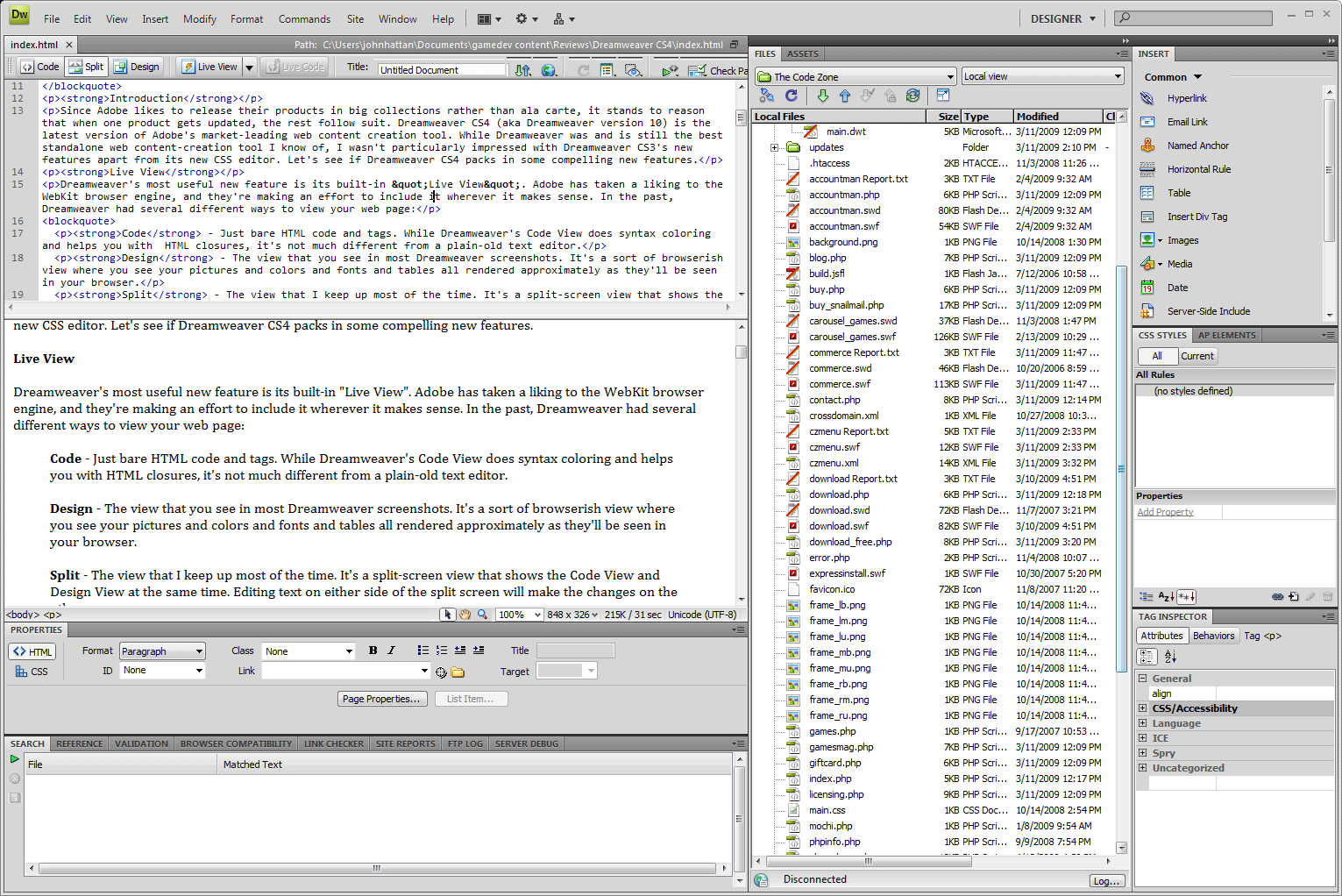Expand Files panel to show both sites

coord(943,96)
